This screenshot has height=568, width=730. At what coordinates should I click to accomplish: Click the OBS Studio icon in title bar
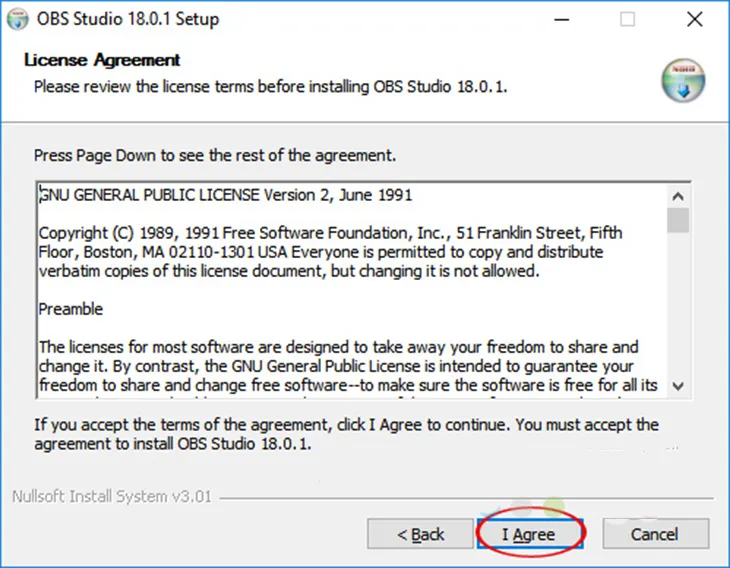tap(17, 19)
